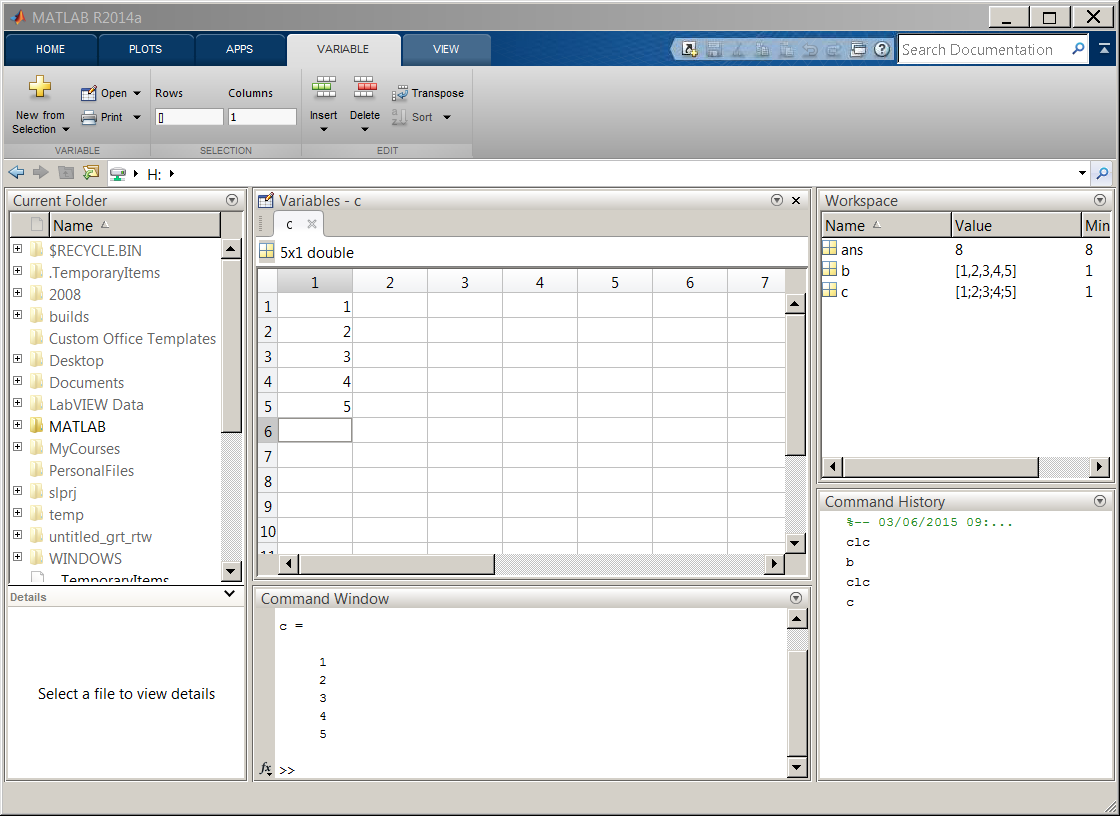Click the forward navigation arrow icon
1120x816 pixels.
pos(41,172)
